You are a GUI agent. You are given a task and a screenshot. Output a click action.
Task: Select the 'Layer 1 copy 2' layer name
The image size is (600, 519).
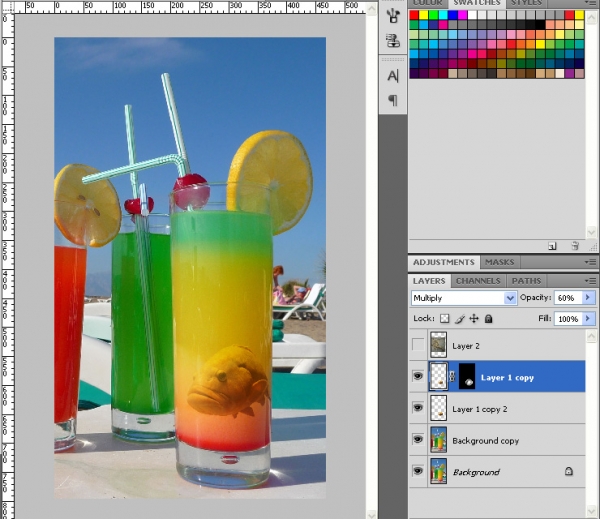tap(479, 409)
